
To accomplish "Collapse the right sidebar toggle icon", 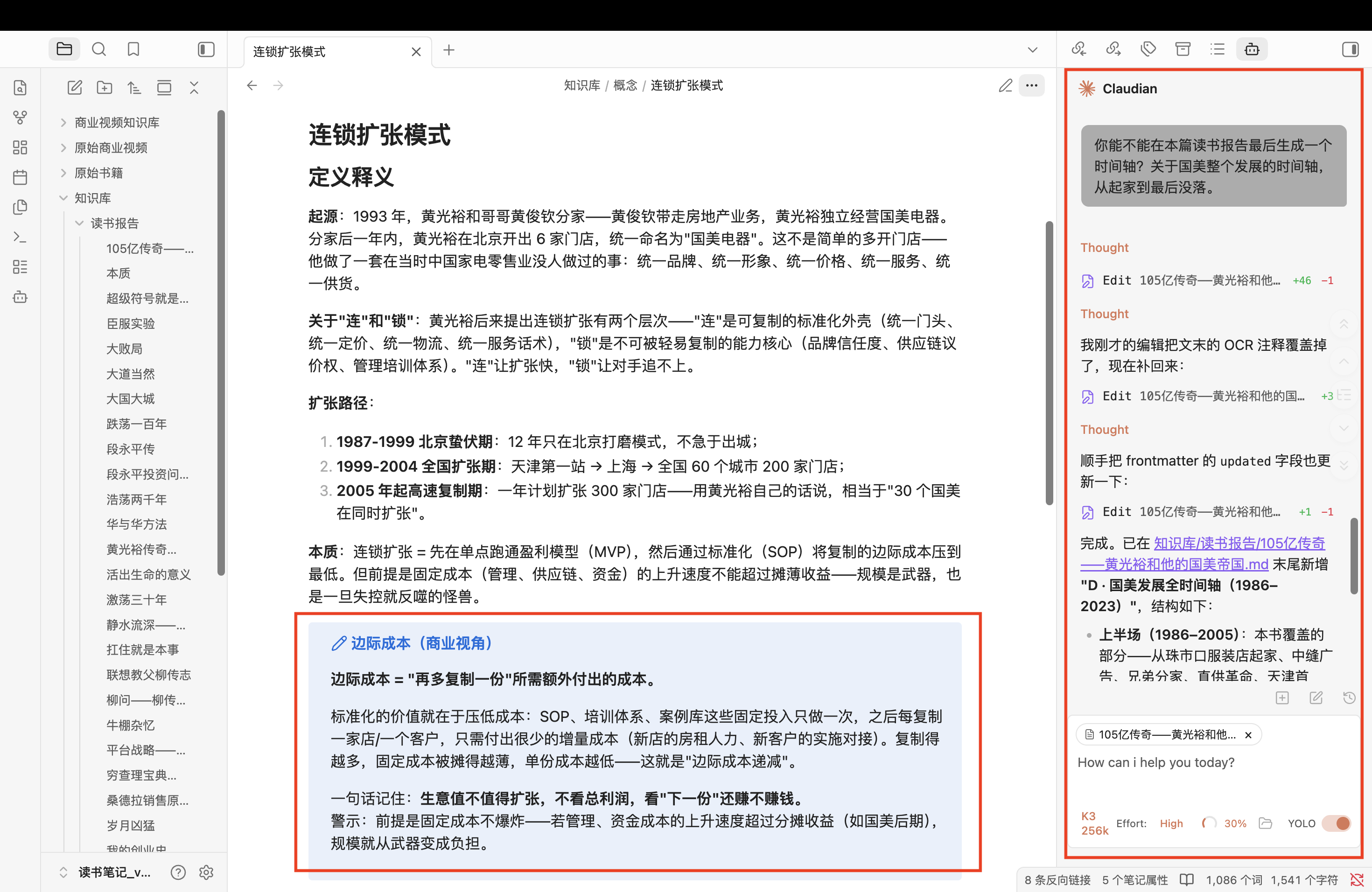I will coord(1351,49).
